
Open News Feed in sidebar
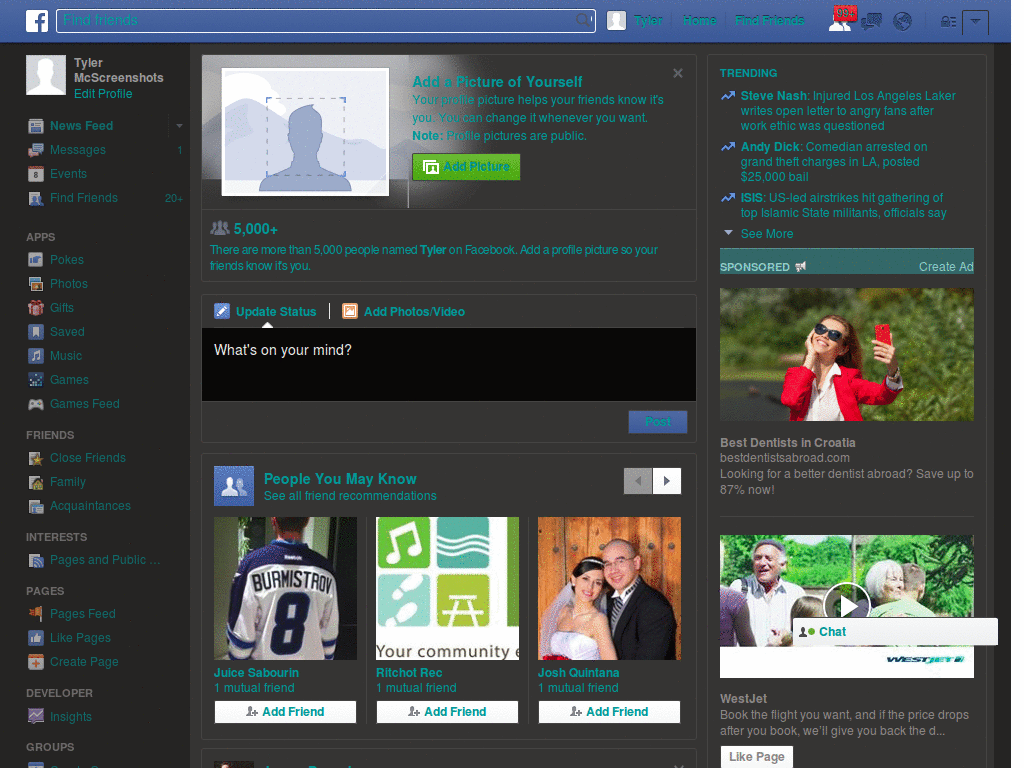pyautogui.click(x=82, y=125)
